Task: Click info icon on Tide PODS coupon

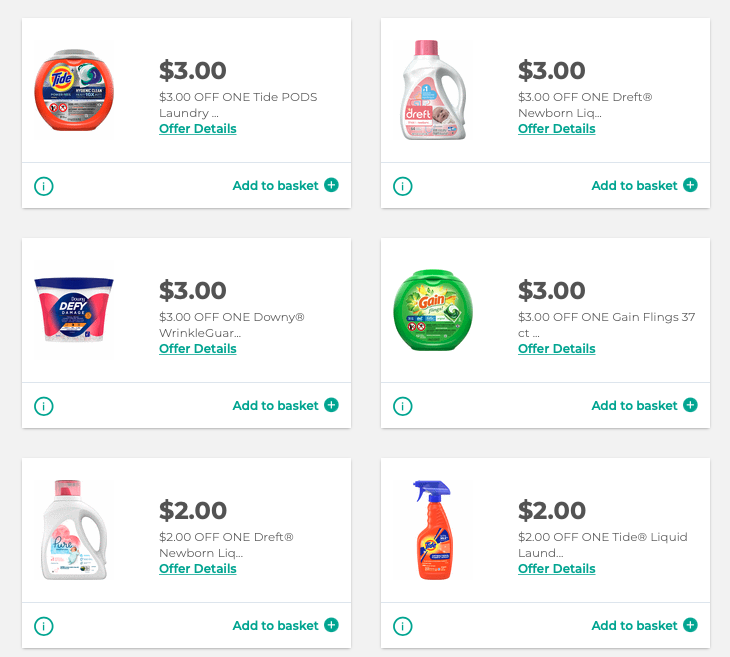Action: (x=44, y=186)
